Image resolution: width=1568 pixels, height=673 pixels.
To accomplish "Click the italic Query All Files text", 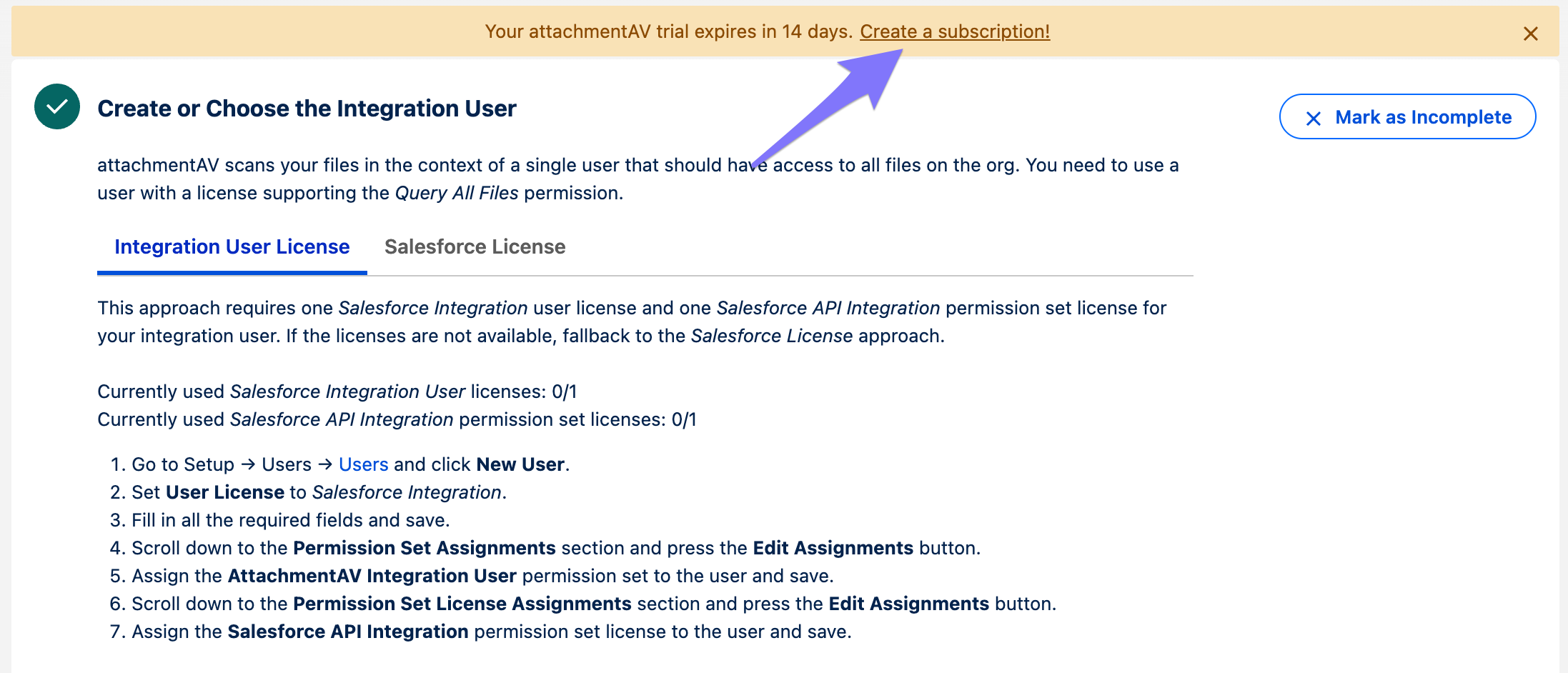I will 456,193.
